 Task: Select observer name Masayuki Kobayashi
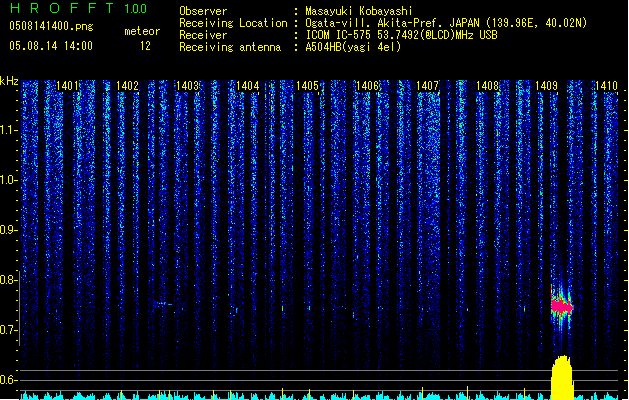(359, 11)
